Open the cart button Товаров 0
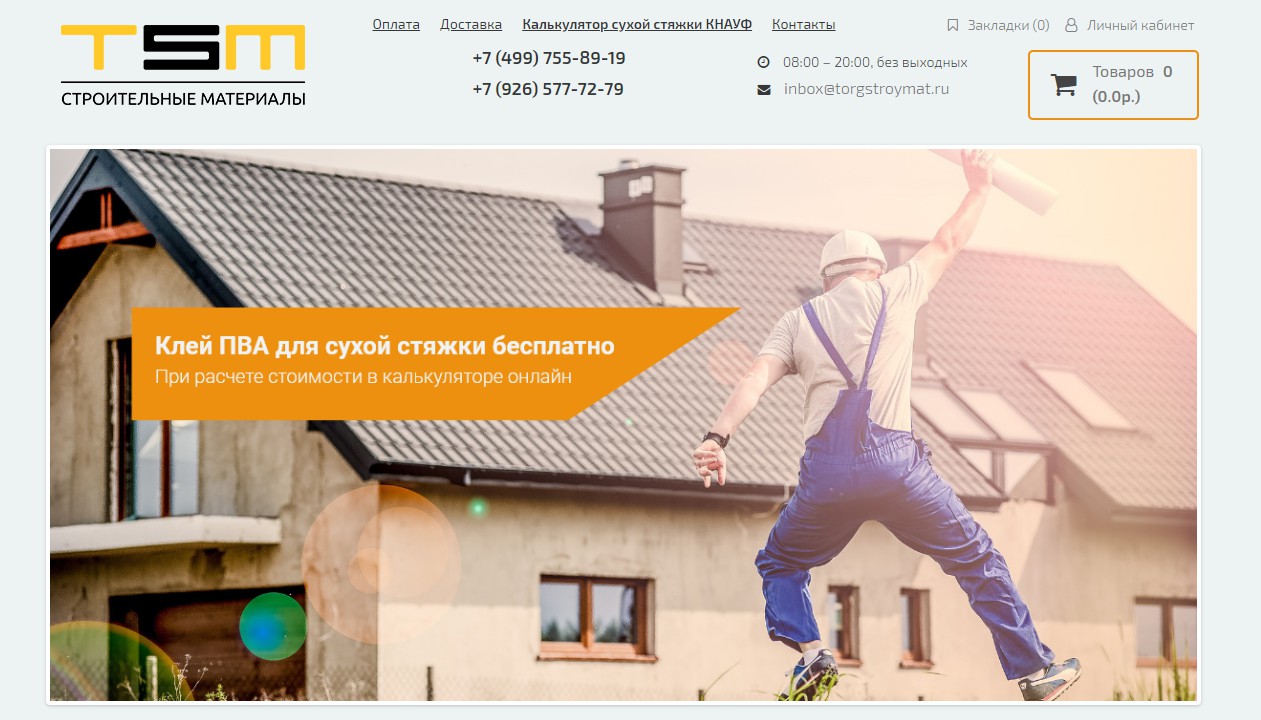The image size is (1261, 720). point(1113,85)
